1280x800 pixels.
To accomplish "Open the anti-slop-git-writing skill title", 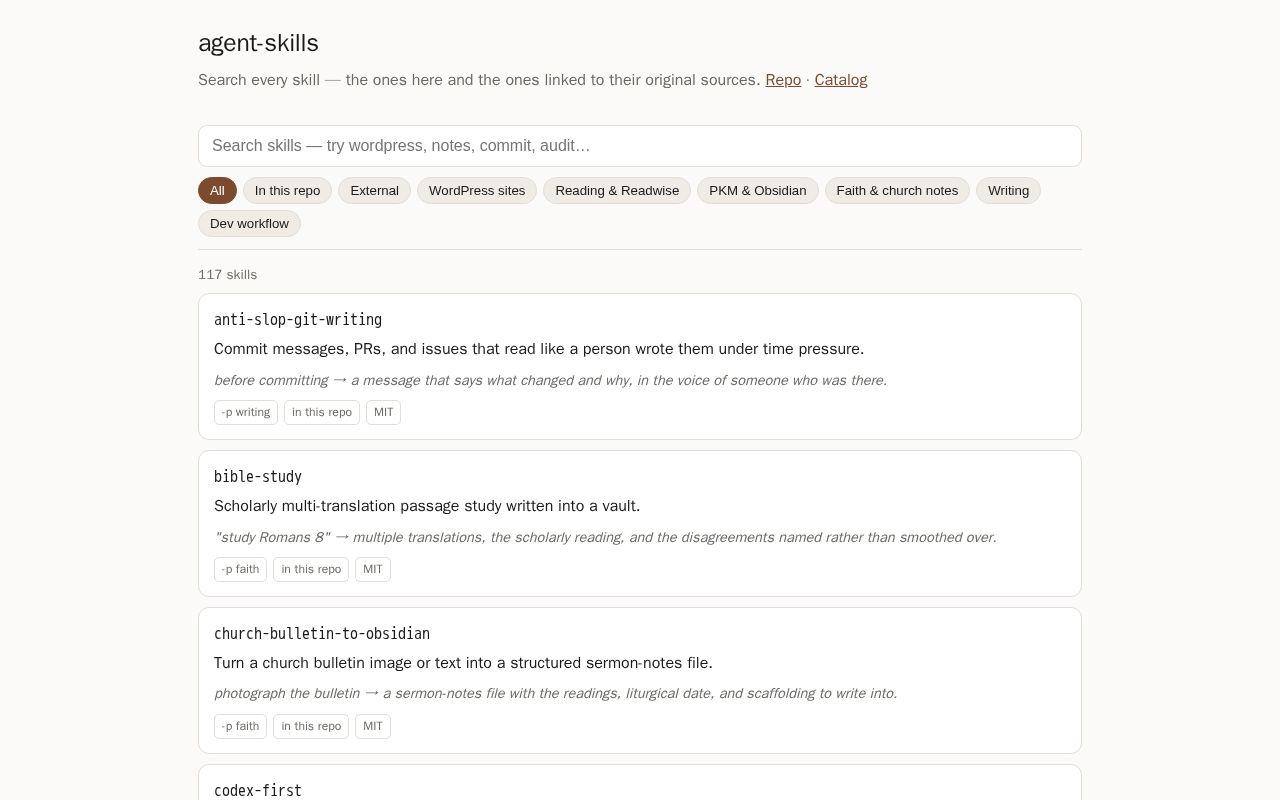I will [x=298, y=320].
